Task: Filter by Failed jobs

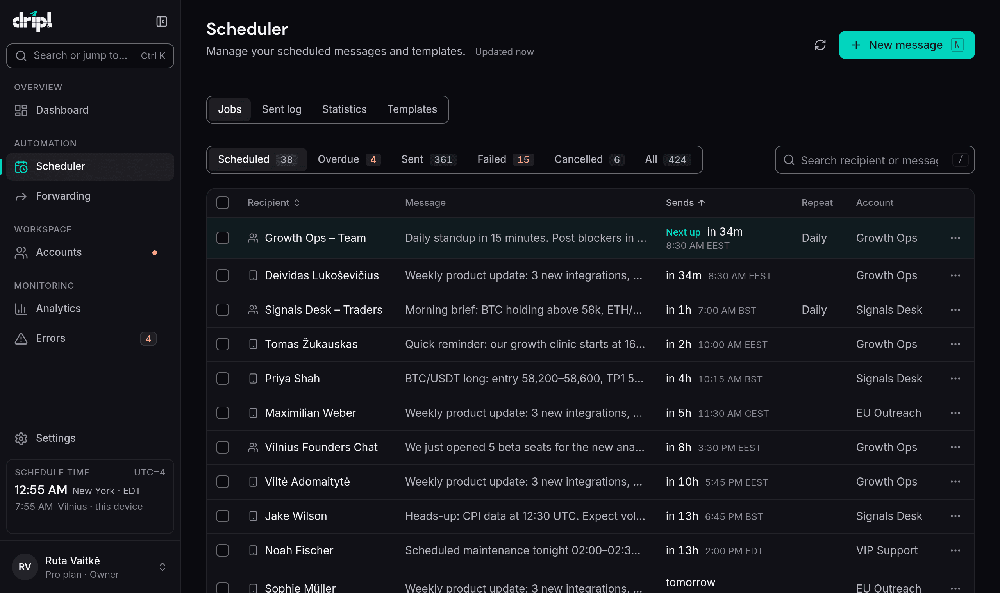Action: (x=505, y=159)
